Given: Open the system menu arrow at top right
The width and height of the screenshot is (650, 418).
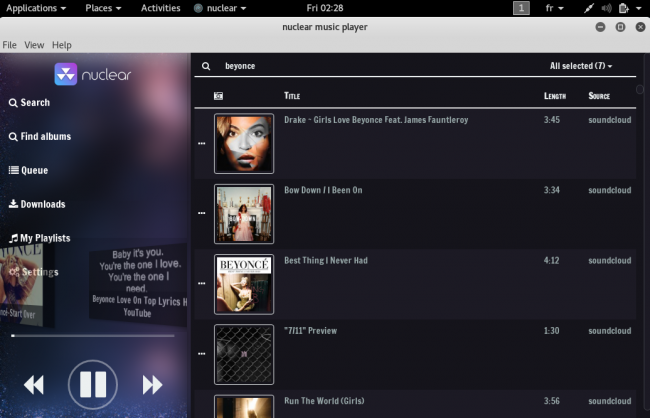Looking at the screenshot, I should coord(638,8).
